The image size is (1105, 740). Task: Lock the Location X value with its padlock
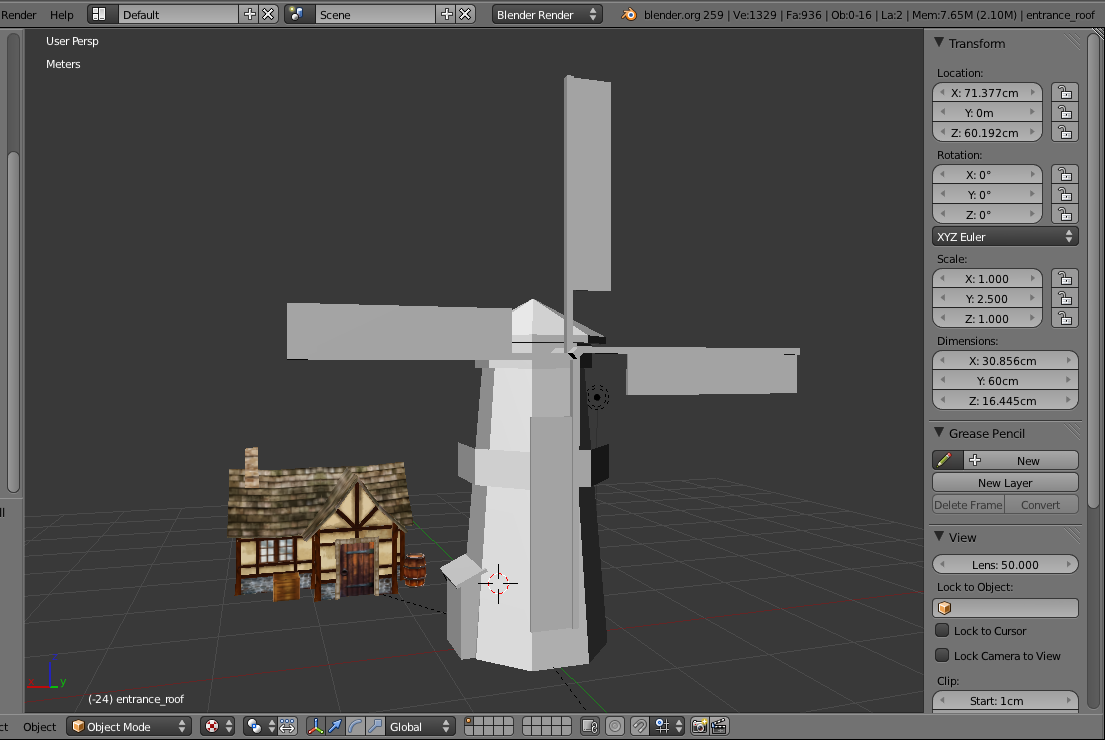coord(1064,92)
